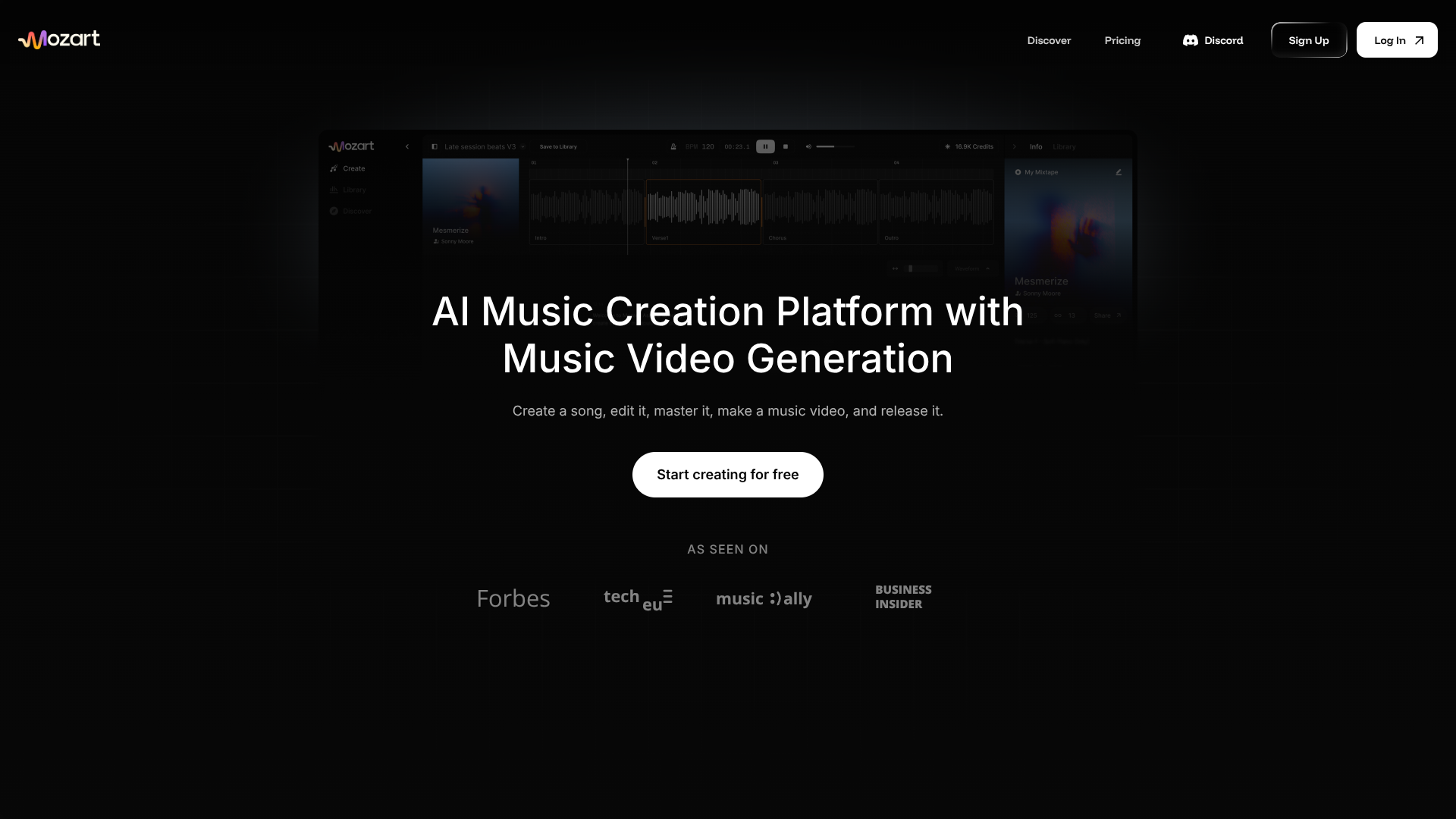
Task: Open Library from the app sidebar
Action: [x=353, y=190]
